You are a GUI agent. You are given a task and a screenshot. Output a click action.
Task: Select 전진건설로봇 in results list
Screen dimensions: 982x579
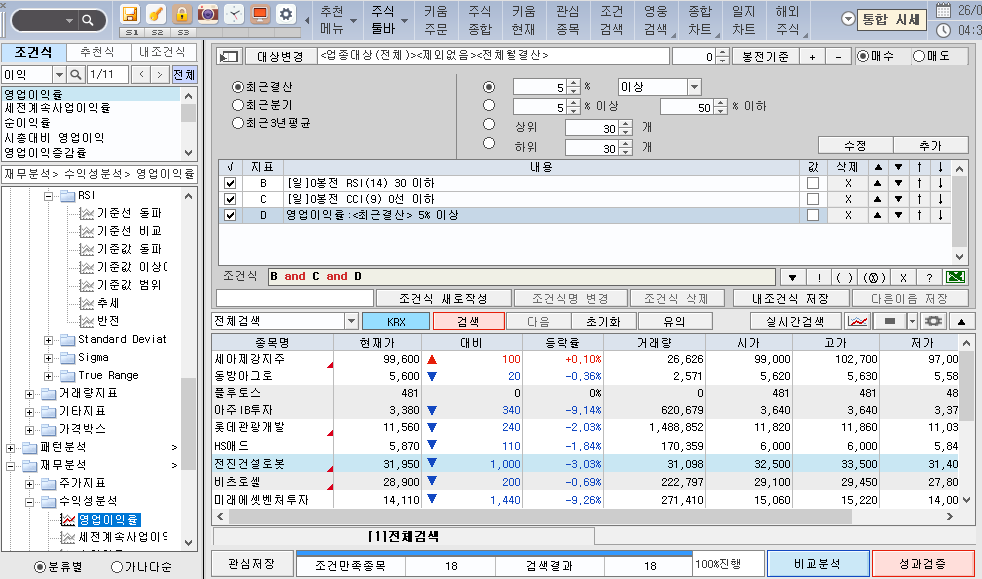tap(251, 464)
